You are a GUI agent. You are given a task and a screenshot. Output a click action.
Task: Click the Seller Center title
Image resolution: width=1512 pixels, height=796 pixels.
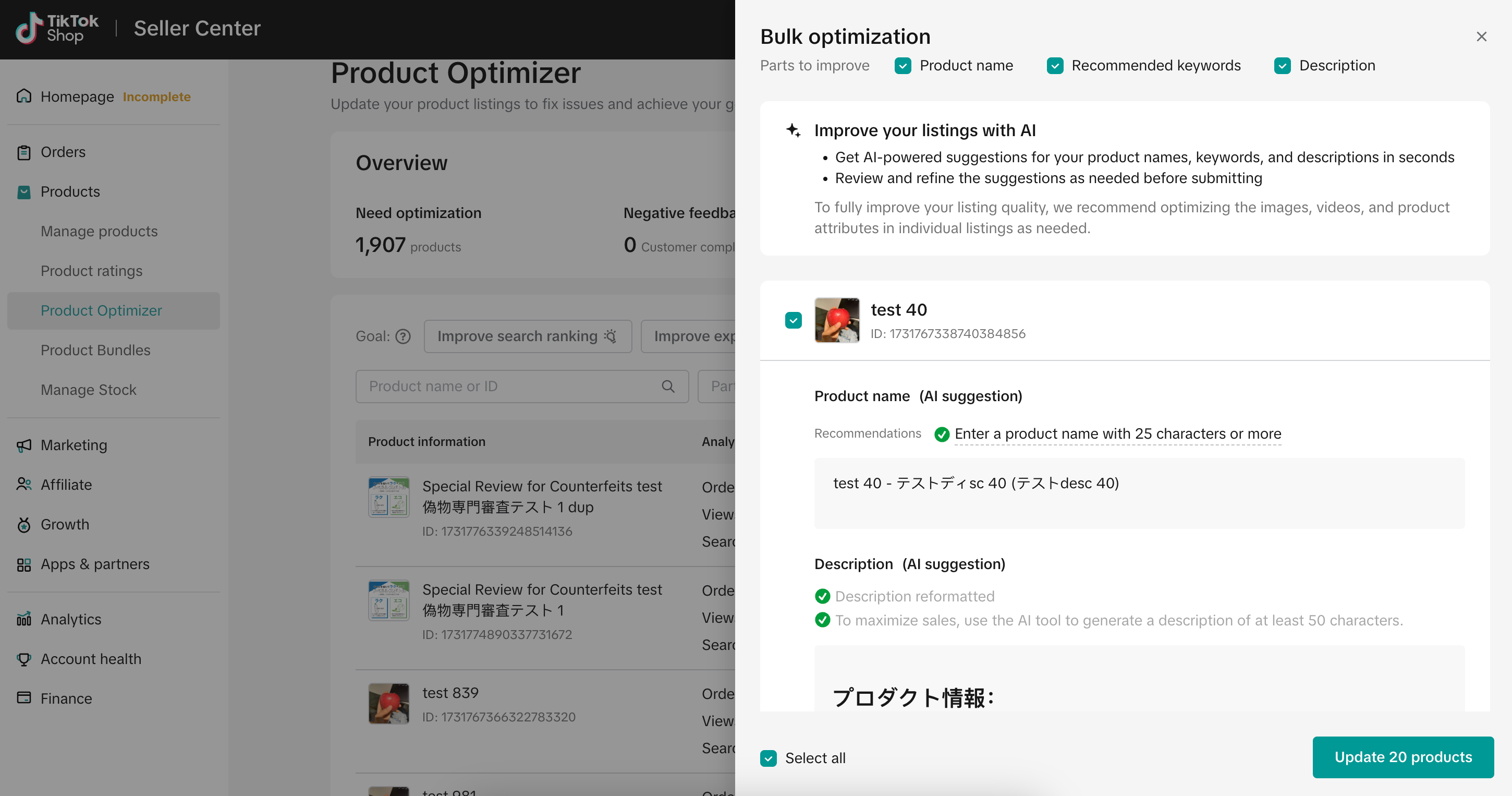pos(197,28)
